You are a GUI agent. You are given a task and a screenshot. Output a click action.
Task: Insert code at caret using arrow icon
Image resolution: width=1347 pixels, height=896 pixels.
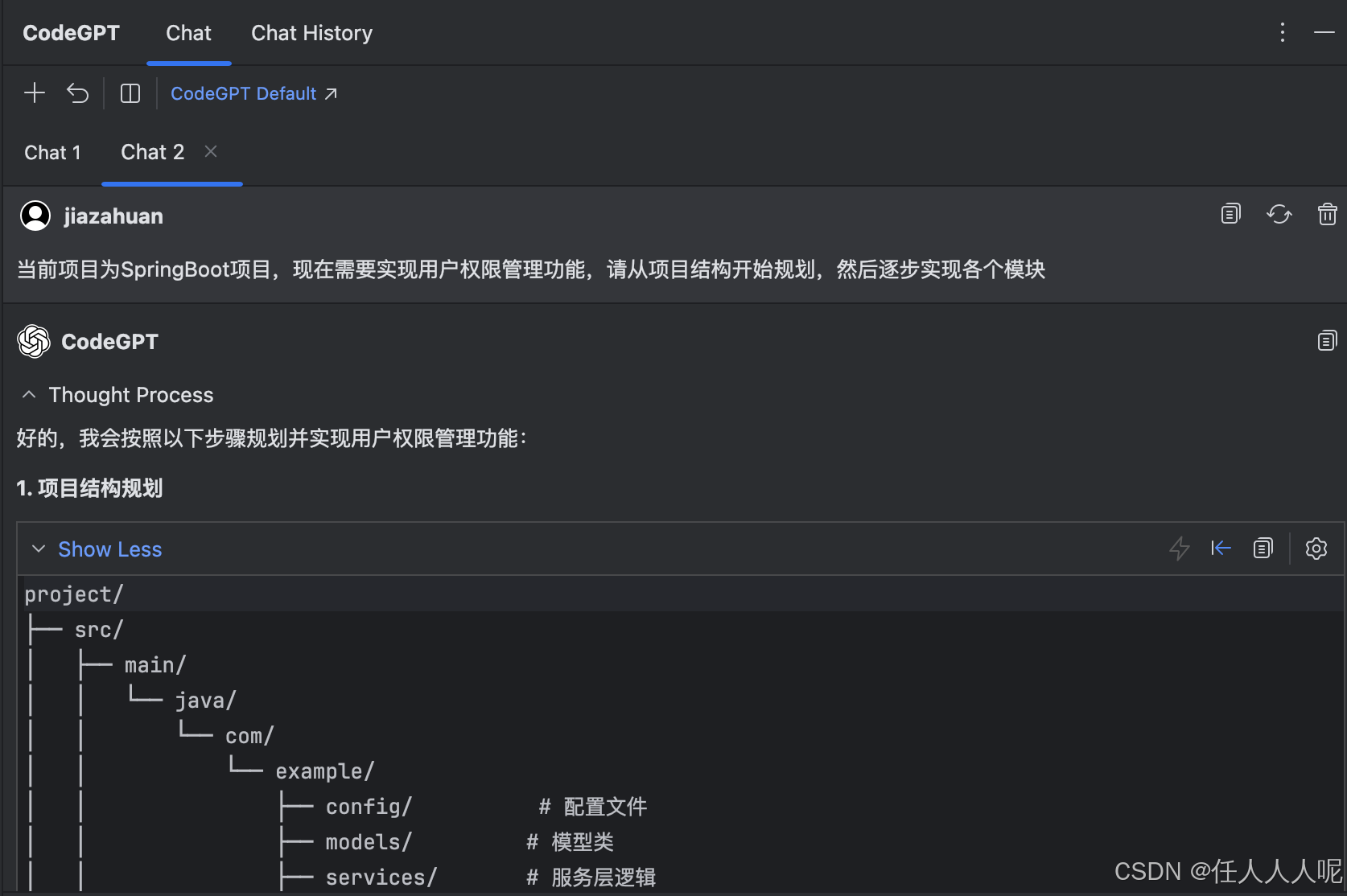1221,549
